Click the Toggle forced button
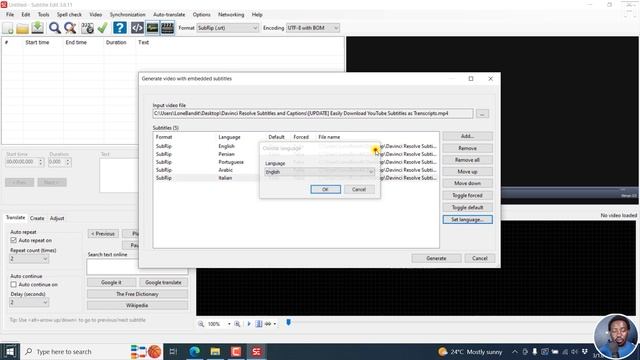 click(x=467, y=196)
